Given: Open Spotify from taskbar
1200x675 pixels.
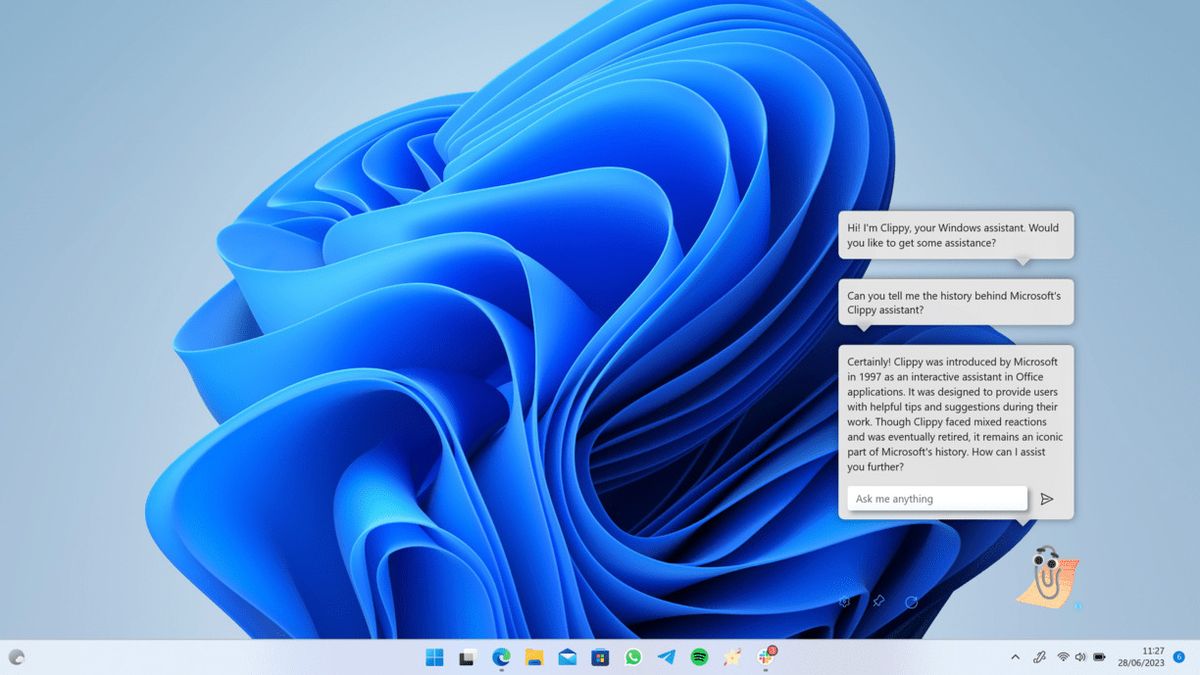Looking at the screenshot, I should tap(699, 657).
